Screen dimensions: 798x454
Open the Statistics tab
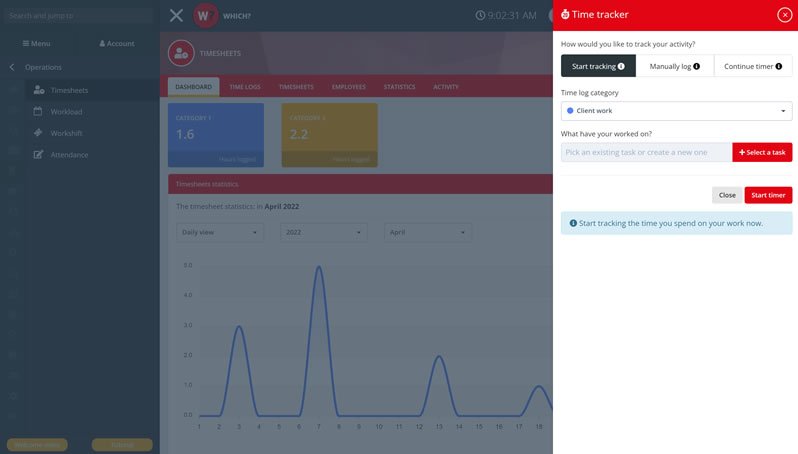pyautogui.click(x=399, y=87)
